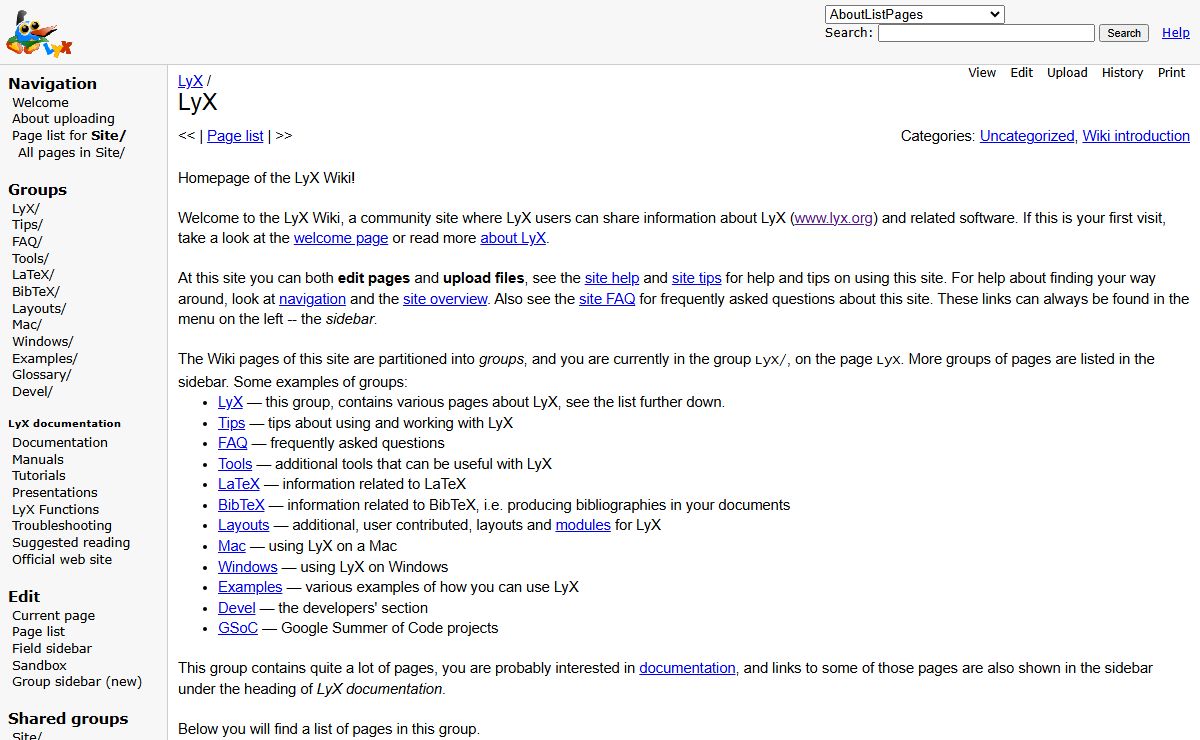Open Sandbox under Edit sidebar

point(39,665)
